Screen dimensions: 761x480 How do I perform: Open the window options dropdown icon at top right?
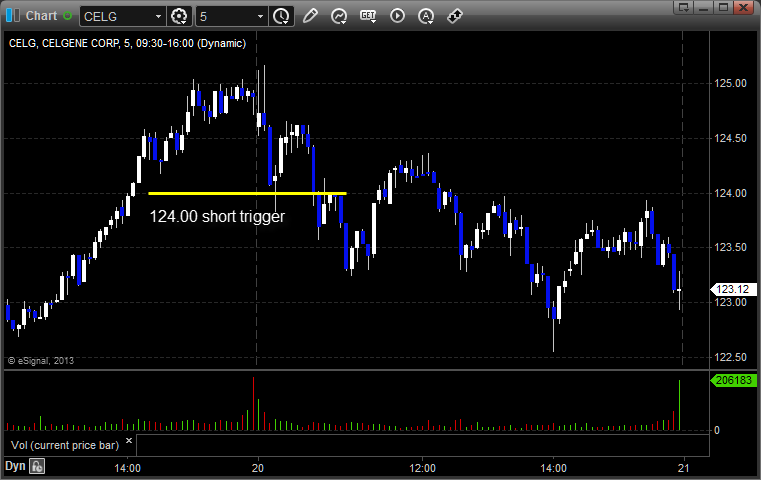point(684,7)
